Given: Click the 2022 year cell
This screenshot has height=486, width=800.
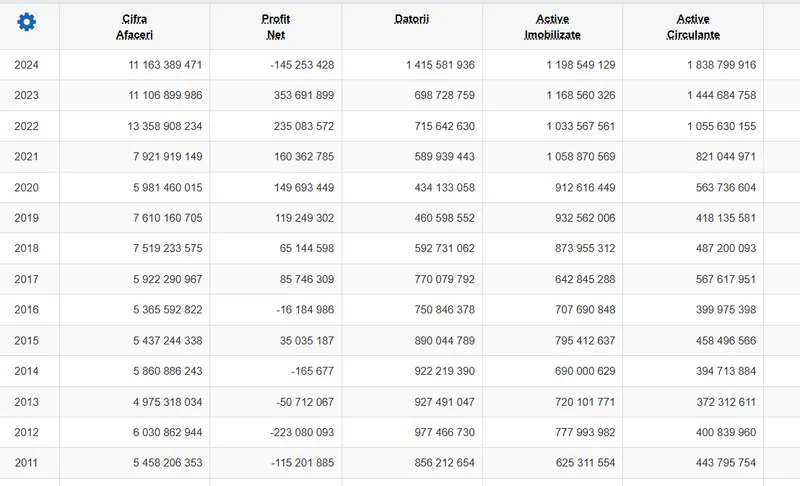Looking at the screenshot, I should point(27,127).
